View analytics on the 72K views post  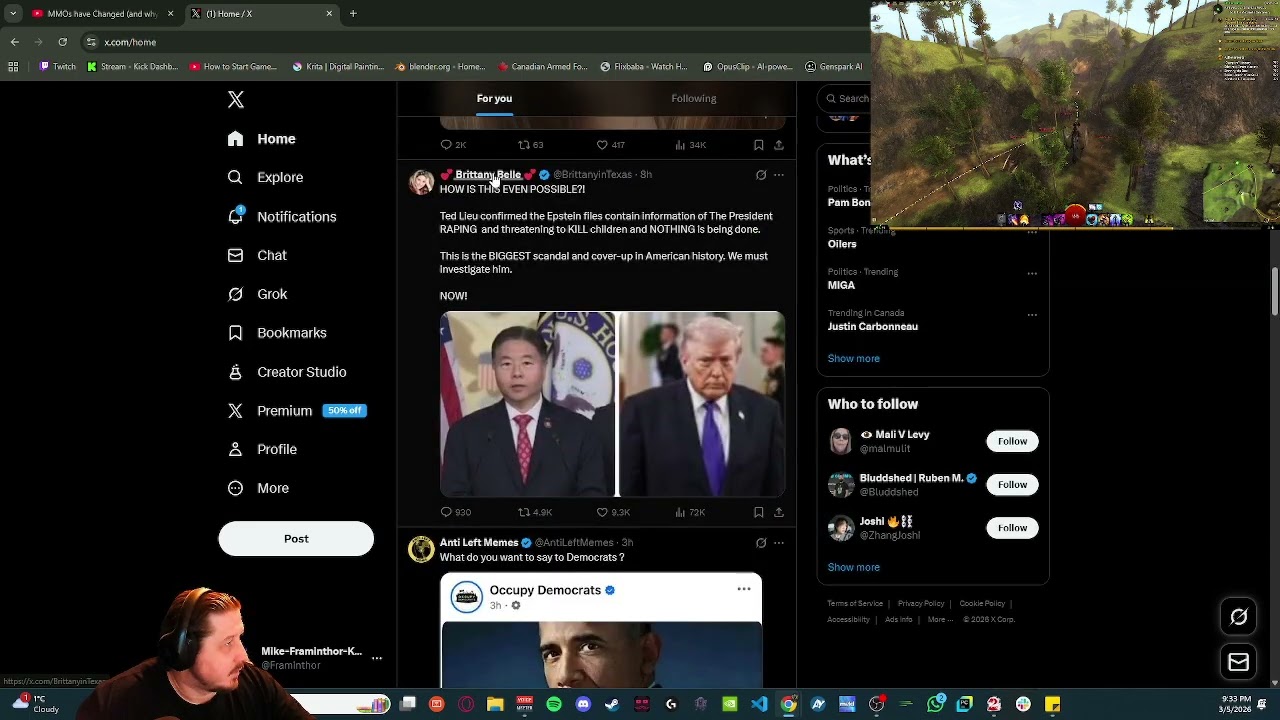[690, 512]
